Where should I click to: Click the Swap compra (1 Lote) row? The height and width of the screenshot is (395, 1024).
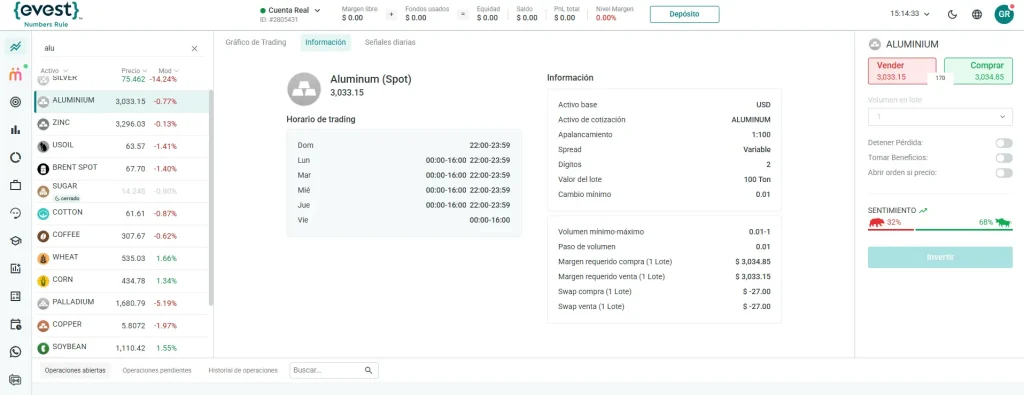[x=664, y=292]
